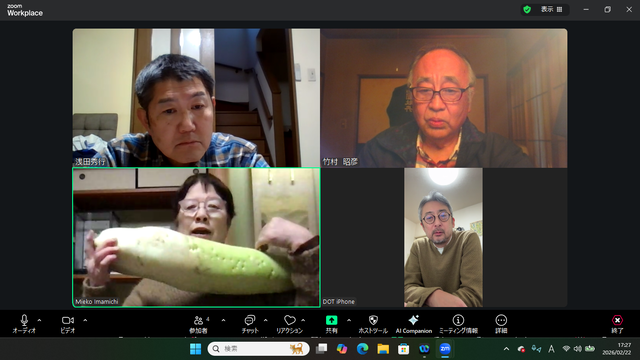
Task: Expand reactions options arrow
Action: point(303,320)
